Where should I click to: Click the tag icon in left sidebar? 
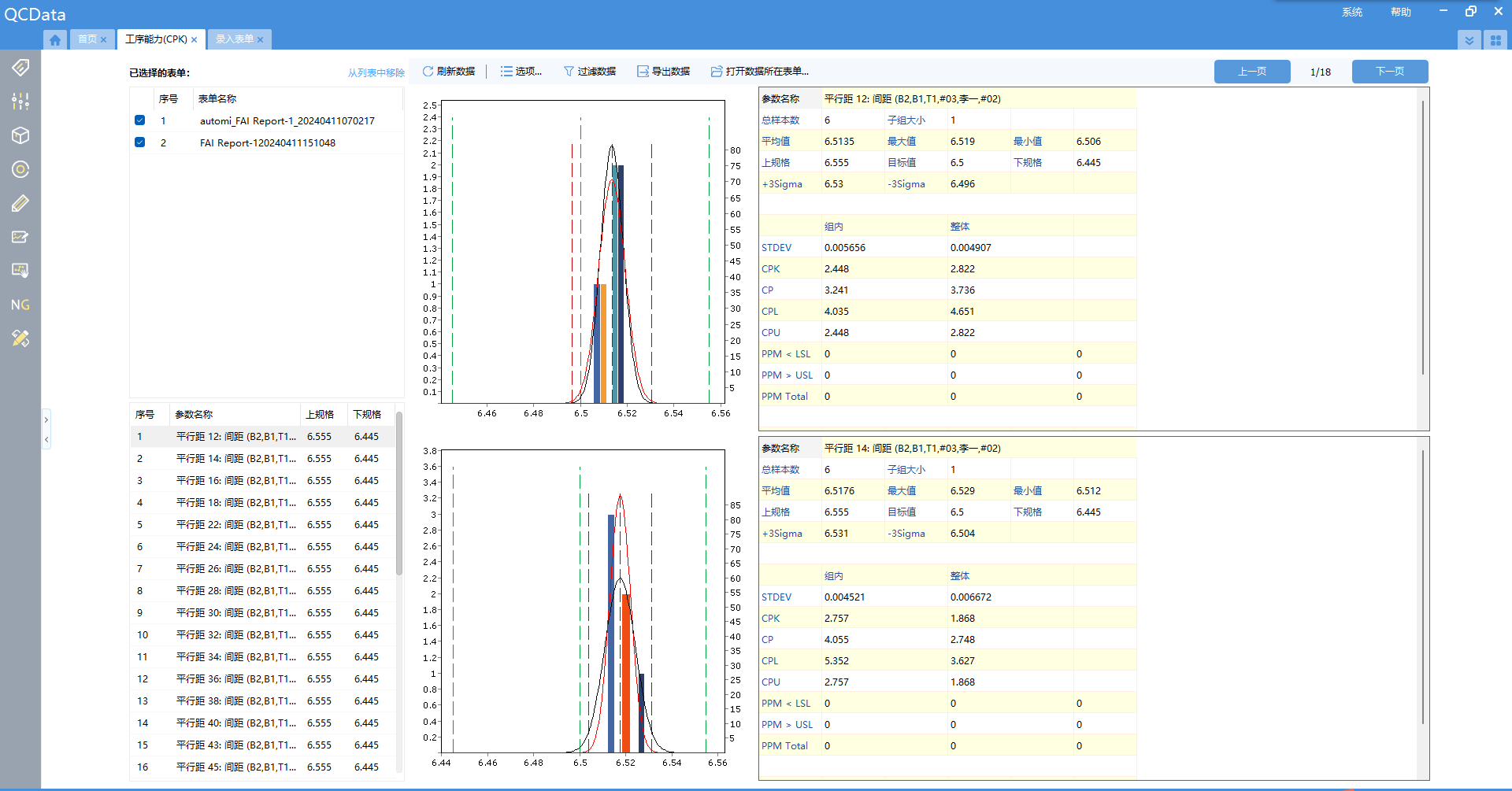click(20, 68)
